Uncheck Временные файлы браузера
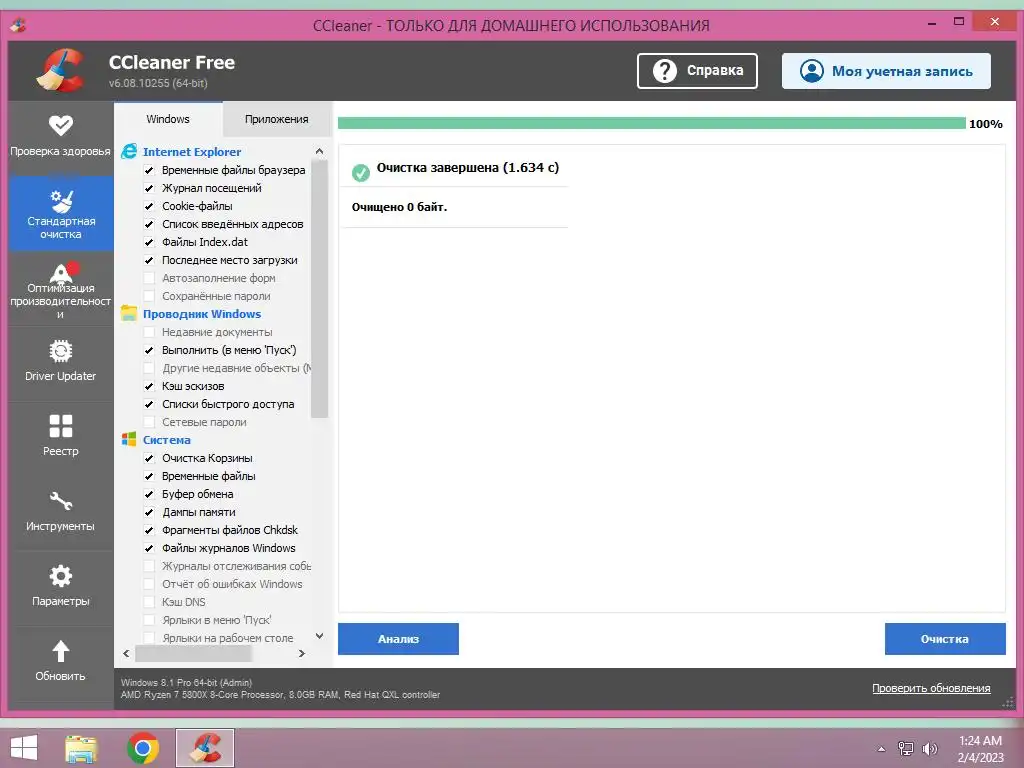Screen dimensions: 1024x768 pos(149,170)
